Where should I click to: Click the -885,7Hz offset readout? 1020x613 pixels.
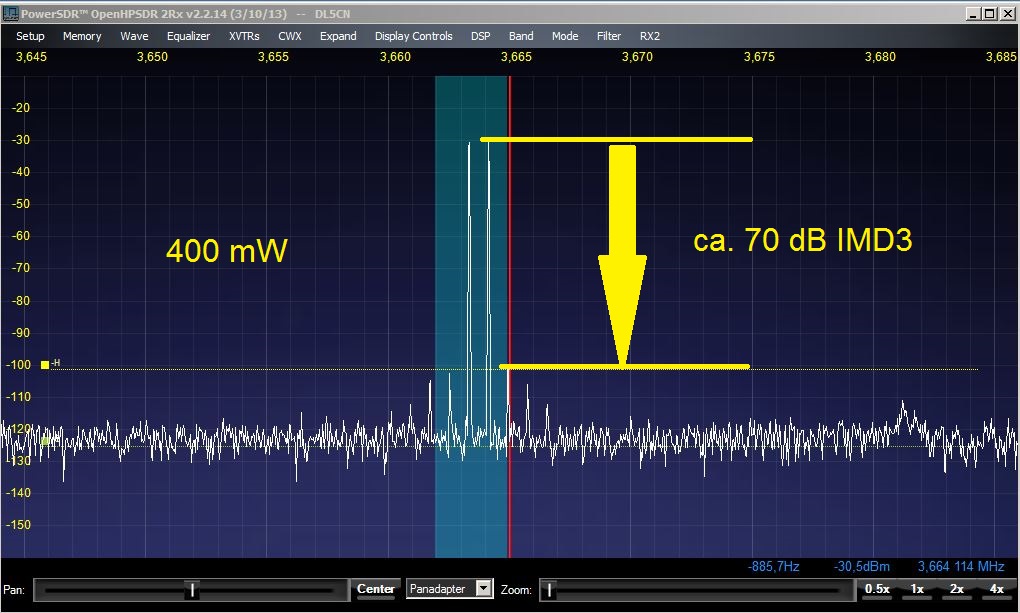tap(773, 566)
